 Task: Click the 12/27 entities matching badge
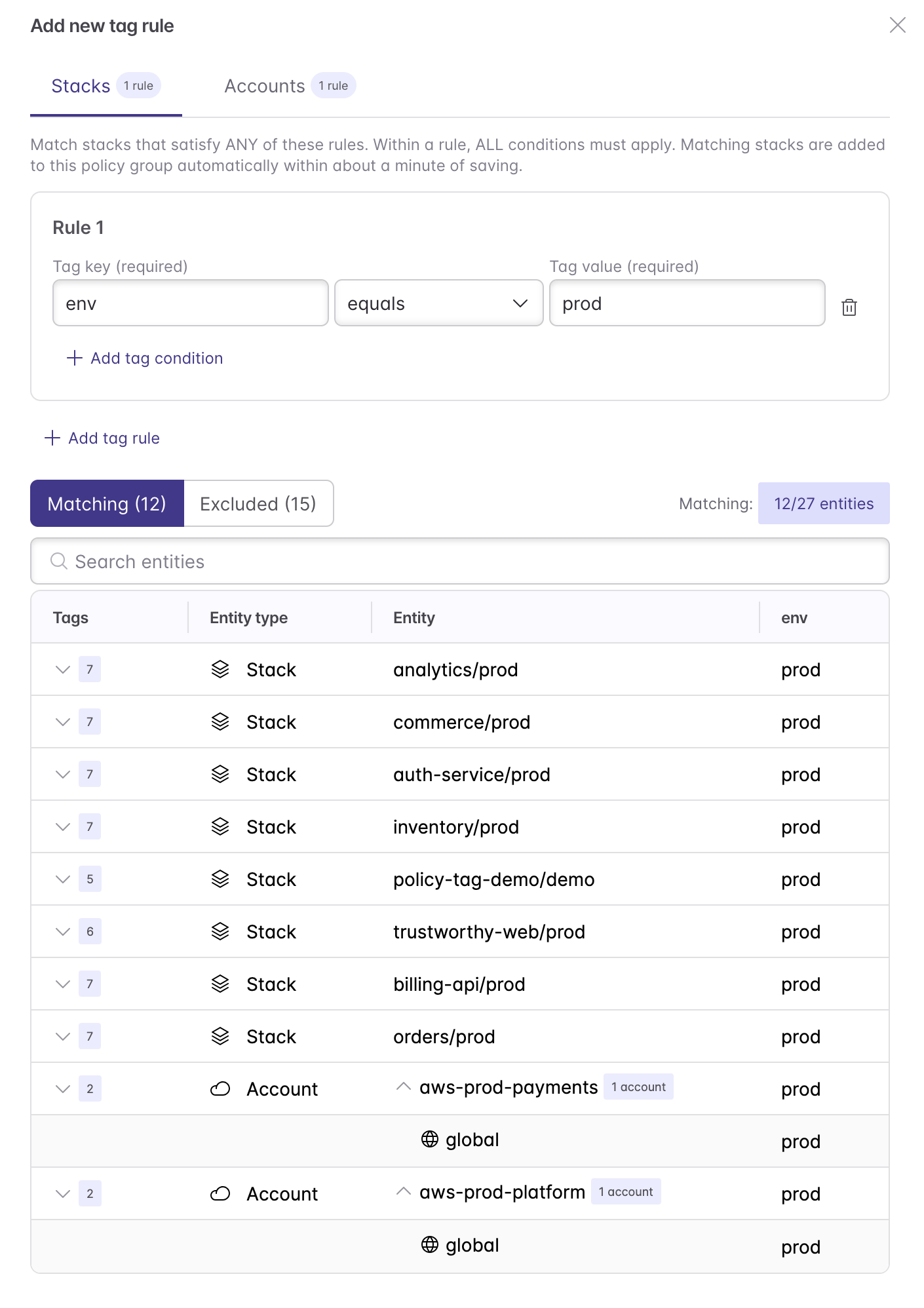click(824, 503)
